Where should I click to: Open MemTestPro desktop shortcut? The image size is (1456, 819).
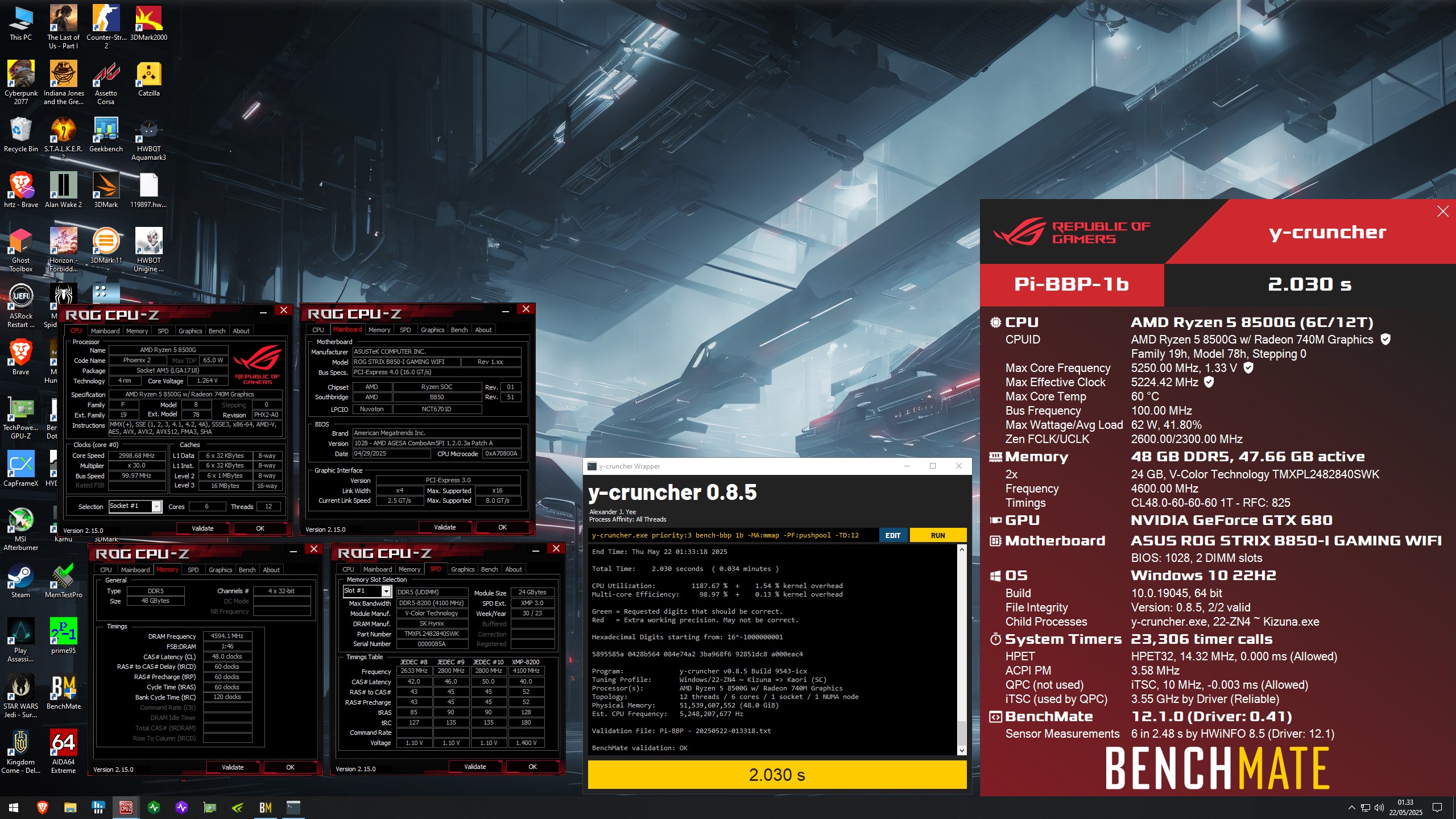(63, 580)
